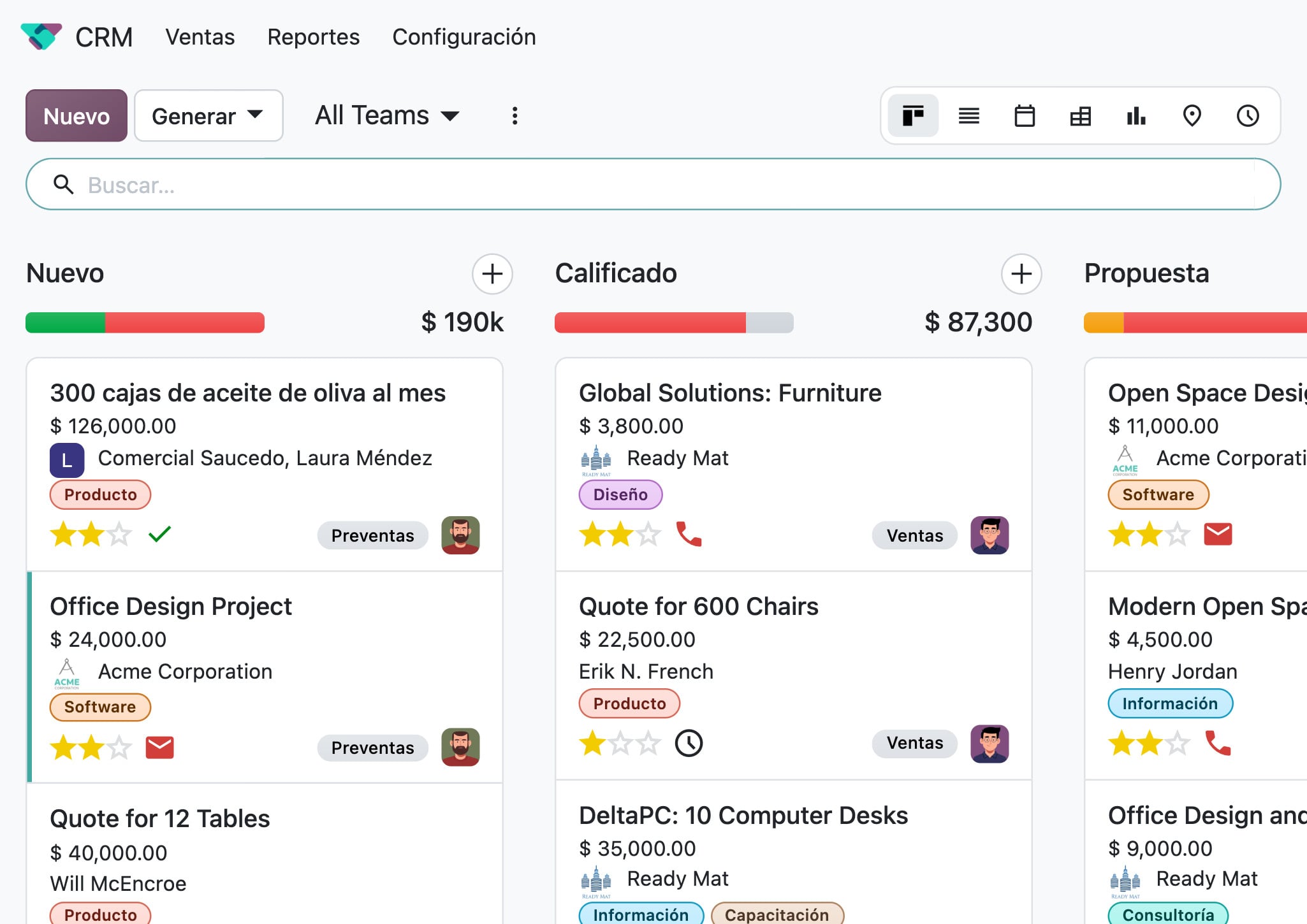Viewport: 1307px width, 924px height.
Task: Click phone activity on Global Solutions card
Action: [689, 534]
